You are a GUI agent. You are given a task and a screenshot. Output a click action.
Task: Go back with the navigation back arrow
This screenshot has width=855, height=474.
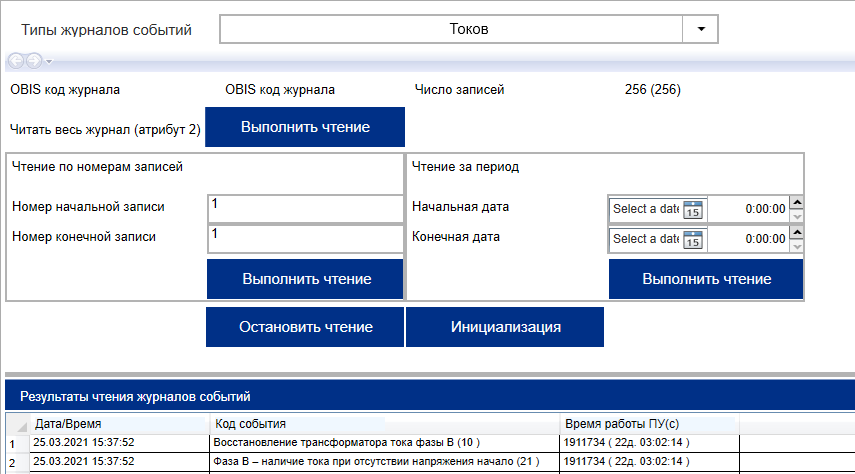[16, 61]
